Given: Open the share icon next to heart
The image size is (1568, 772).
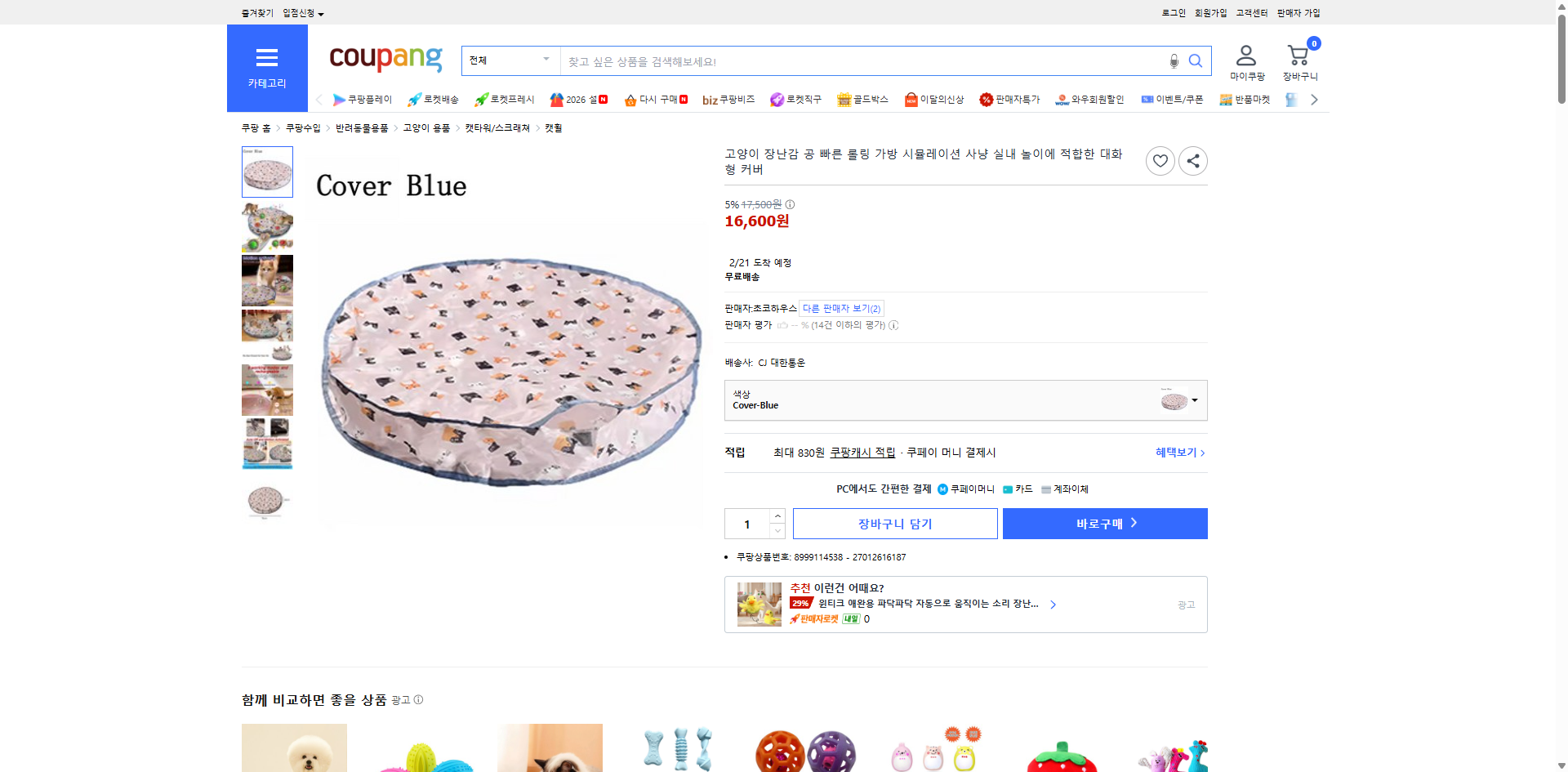Looking at the screenshot, I should pos(1192,160).
